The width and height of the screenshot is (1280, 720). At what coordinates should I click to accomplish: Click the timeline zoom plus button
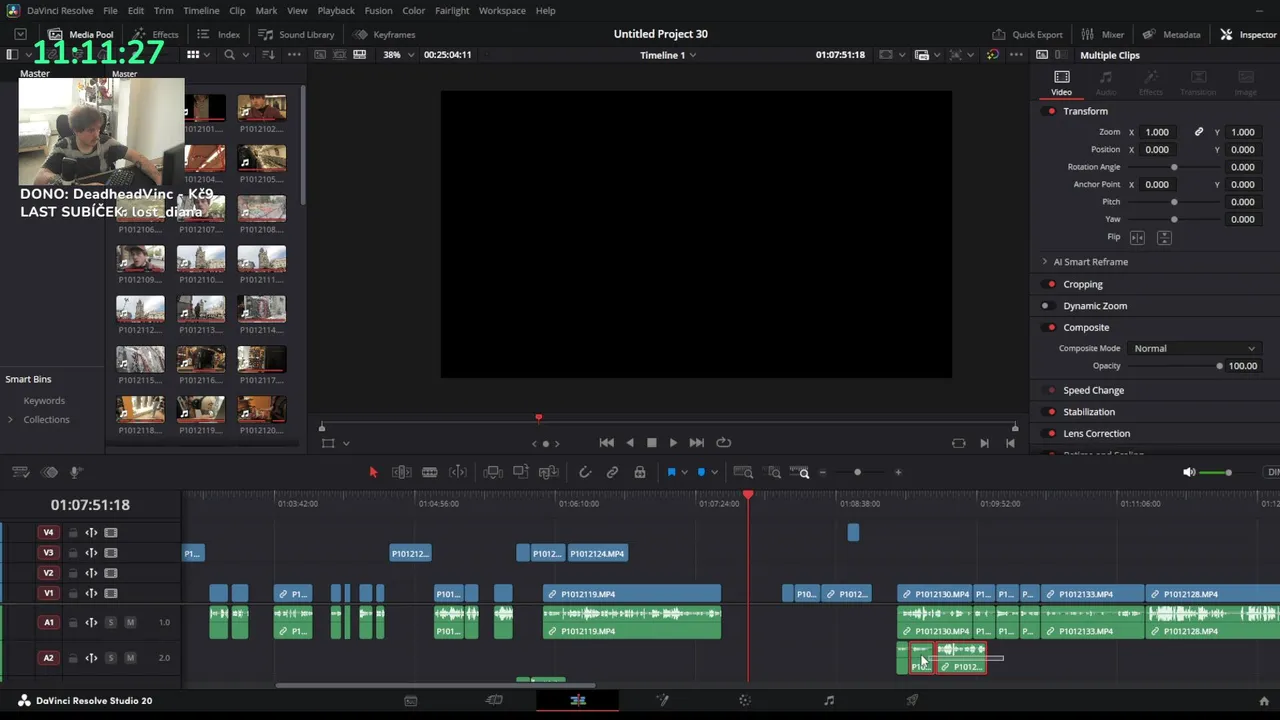pyautogui.click(x=898, y=472)
